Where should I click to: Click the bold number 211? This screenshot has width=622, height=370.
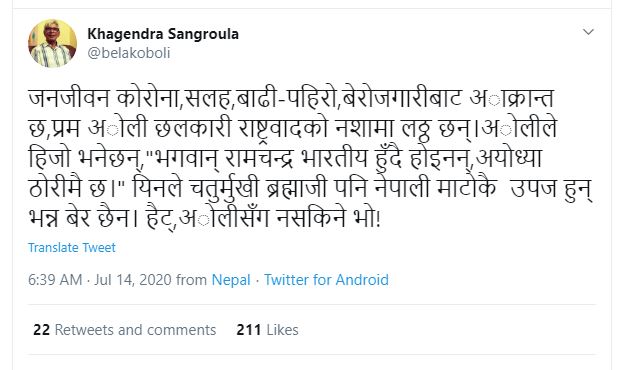click(249, 330)
